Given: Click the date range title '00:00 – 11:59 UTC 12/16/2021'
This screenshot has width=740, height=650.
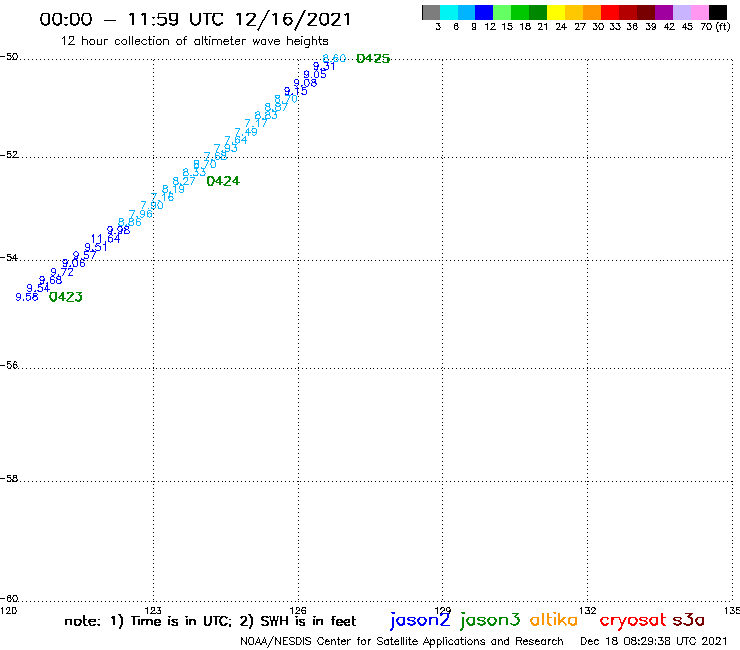Looking at the screenshot, I should pos(195,19).
